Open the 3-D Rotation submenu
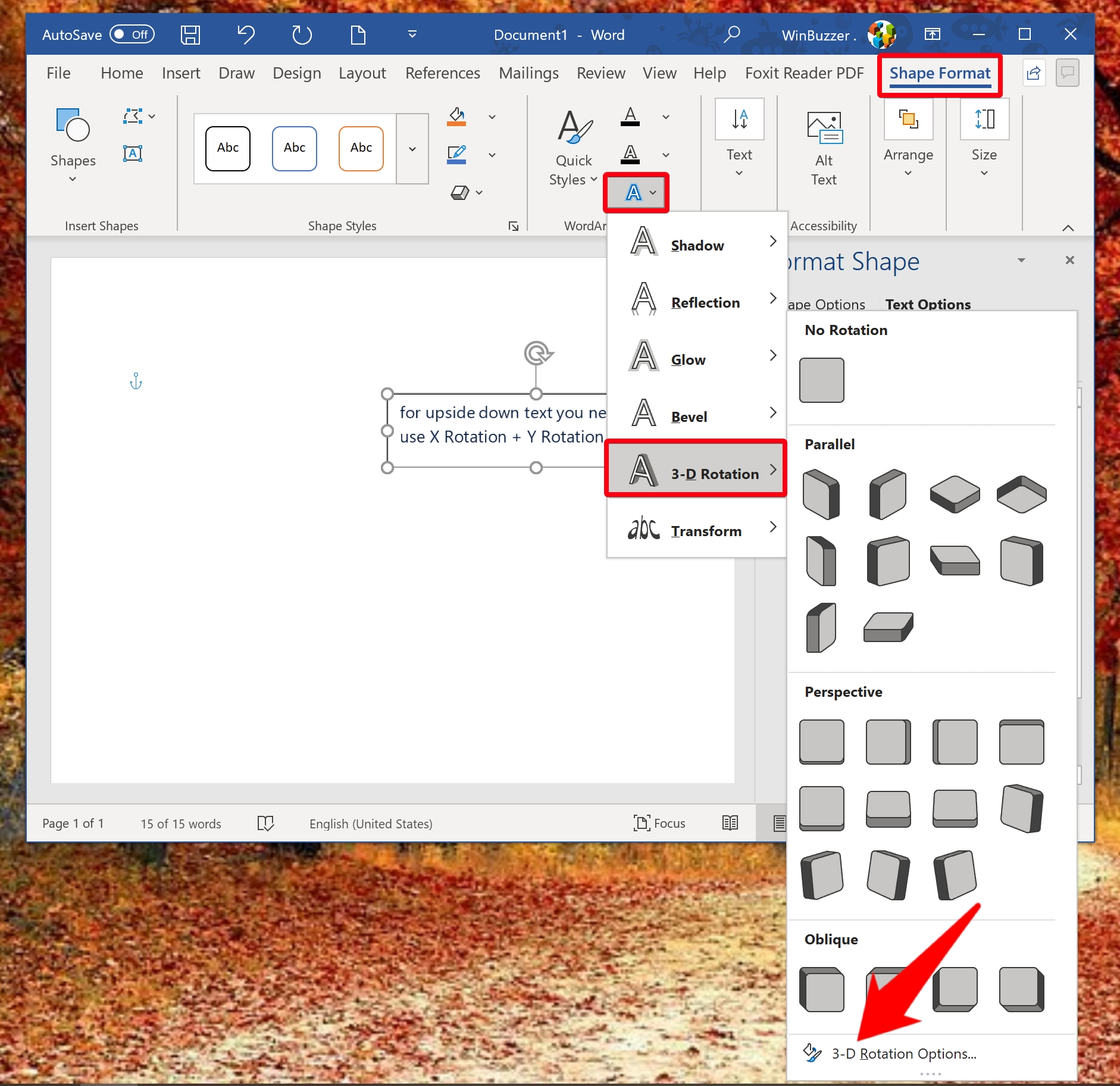1120x1086 pixels. (696, 470)
